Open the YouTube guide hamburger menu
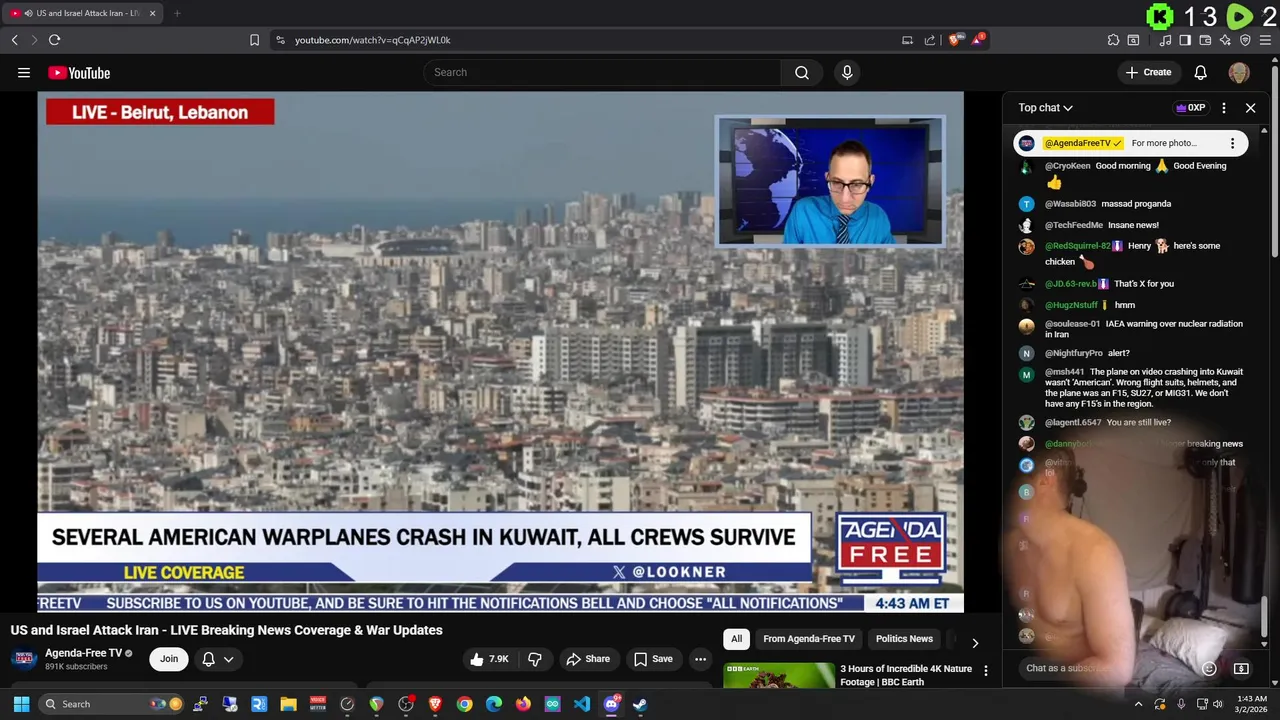Screen dimensions: 1280x720 pos(24,72)
